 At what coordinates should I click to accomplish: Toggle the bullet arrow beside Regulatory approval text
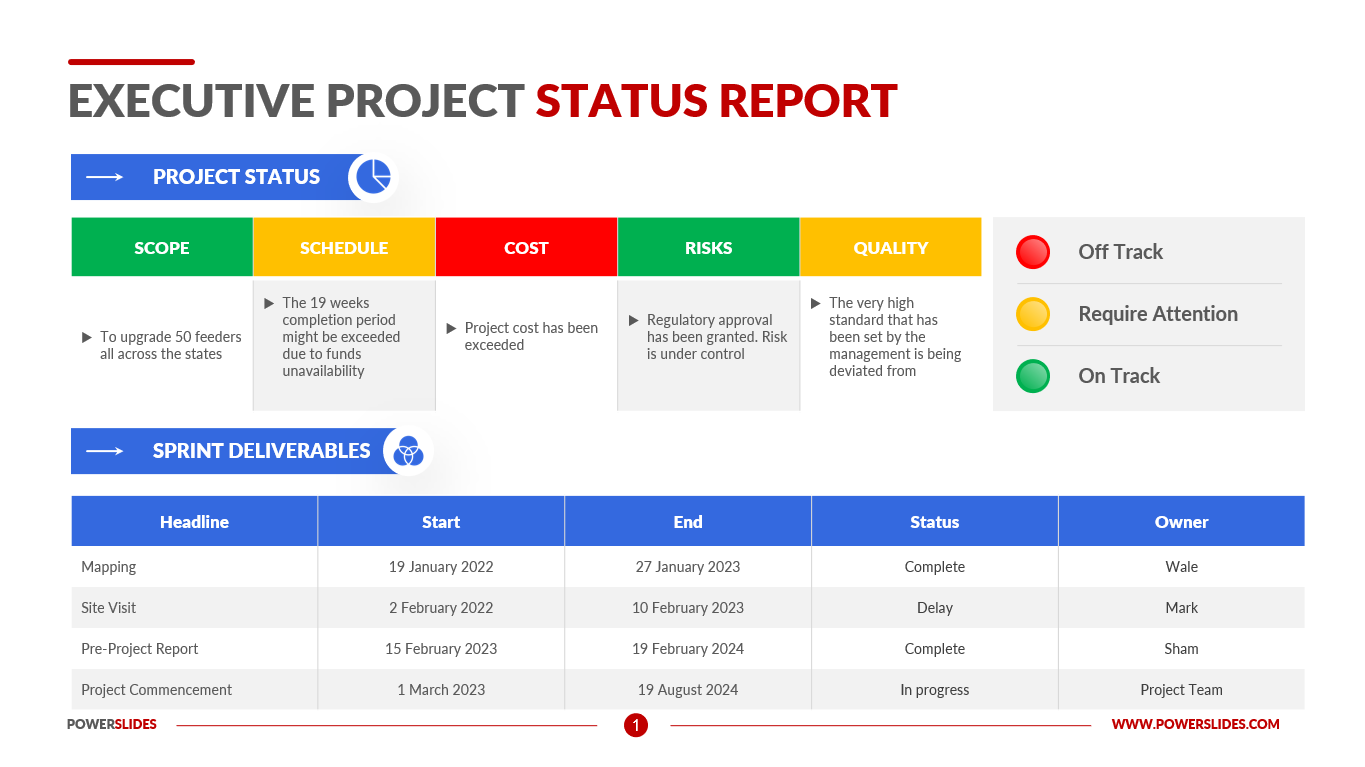pyautogui.click(x=632, y=320)
